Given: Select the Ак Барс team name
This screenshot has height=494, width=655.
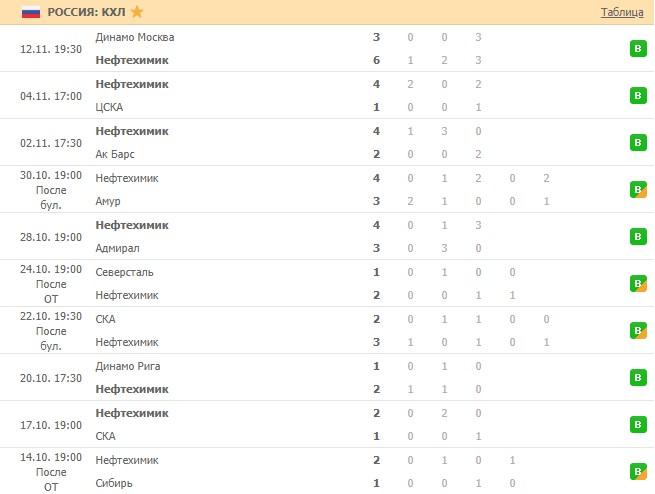Looking at the screenshot, I should (115, 154).
